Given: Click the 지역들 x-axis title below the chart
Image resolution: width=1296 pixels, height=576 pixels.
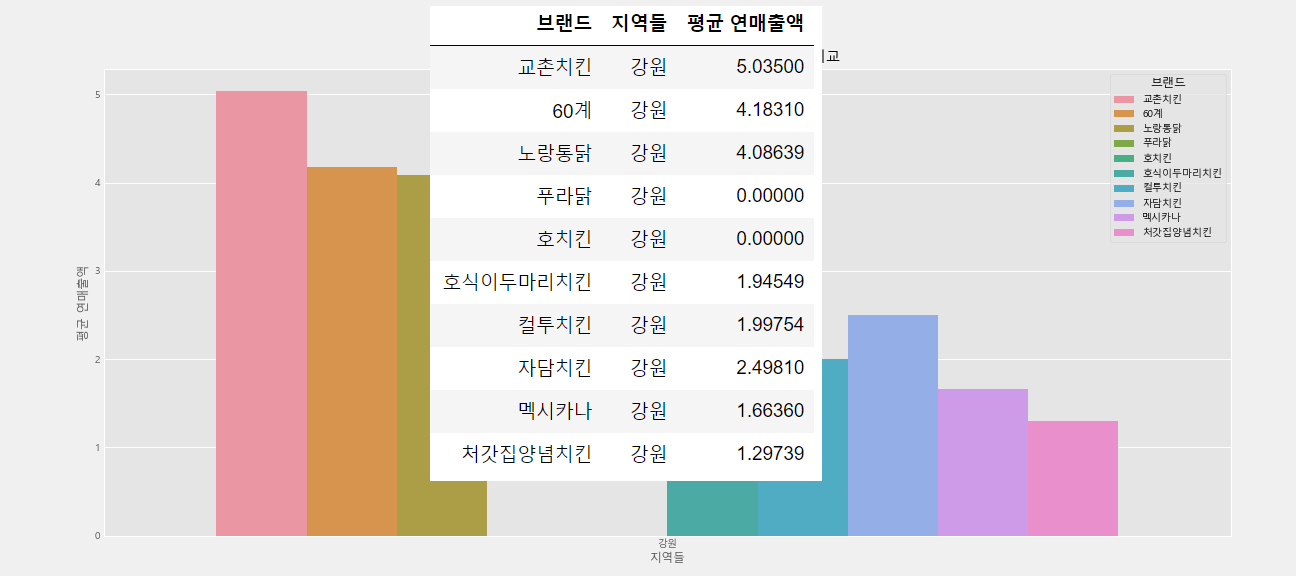Looking at the screenshot, I should [667, 557].
